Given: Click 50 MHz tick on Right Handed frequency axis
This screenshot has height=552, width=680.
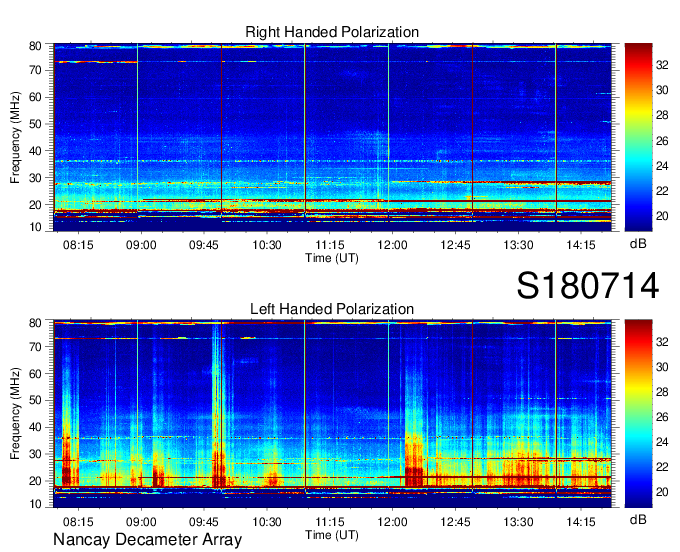Looking at the screenshot, I should click(x=36, y=124).
